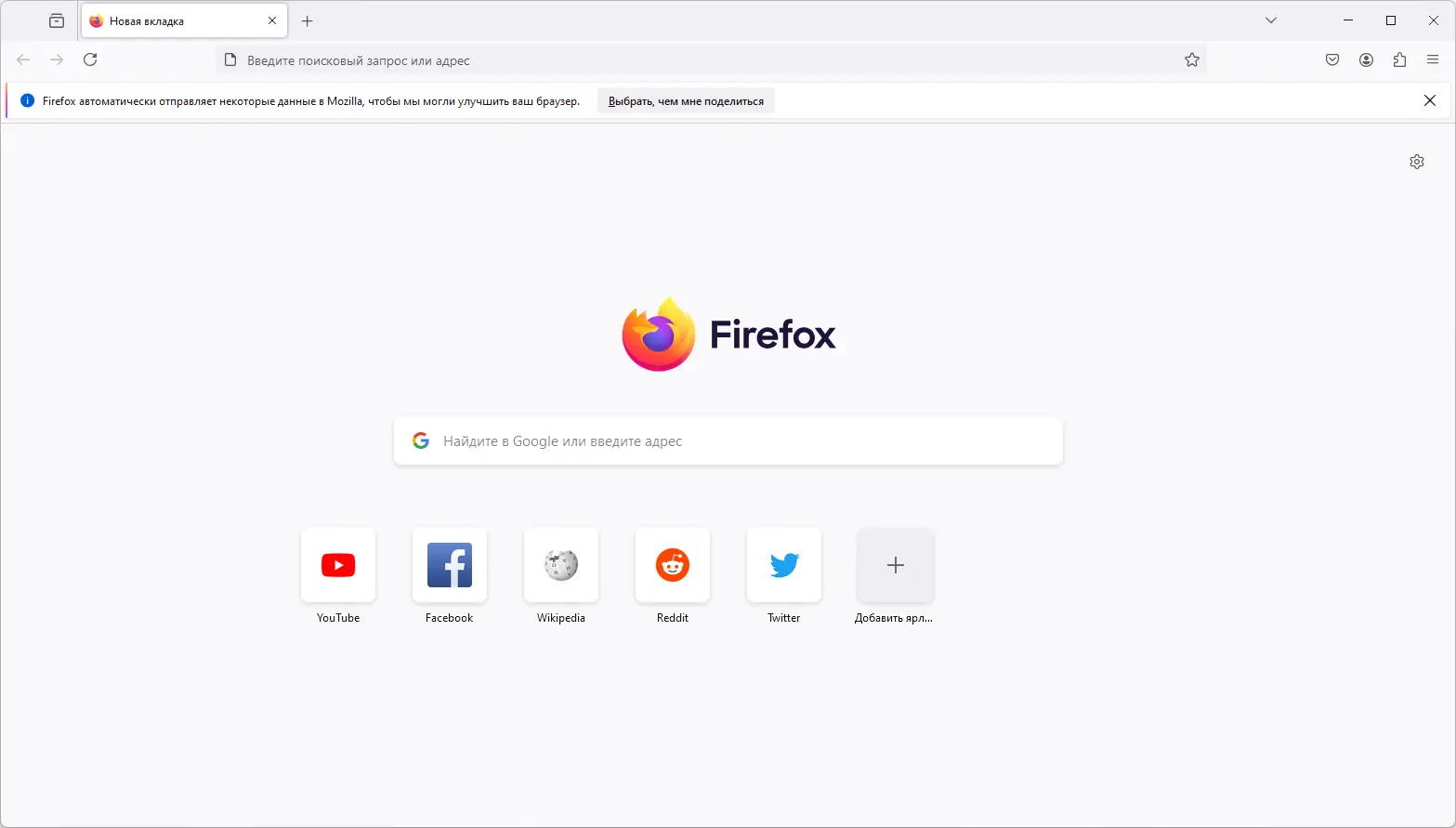The image size is (1456, 828).
Task: Click the account profile icon
Action: point(1366,59)
